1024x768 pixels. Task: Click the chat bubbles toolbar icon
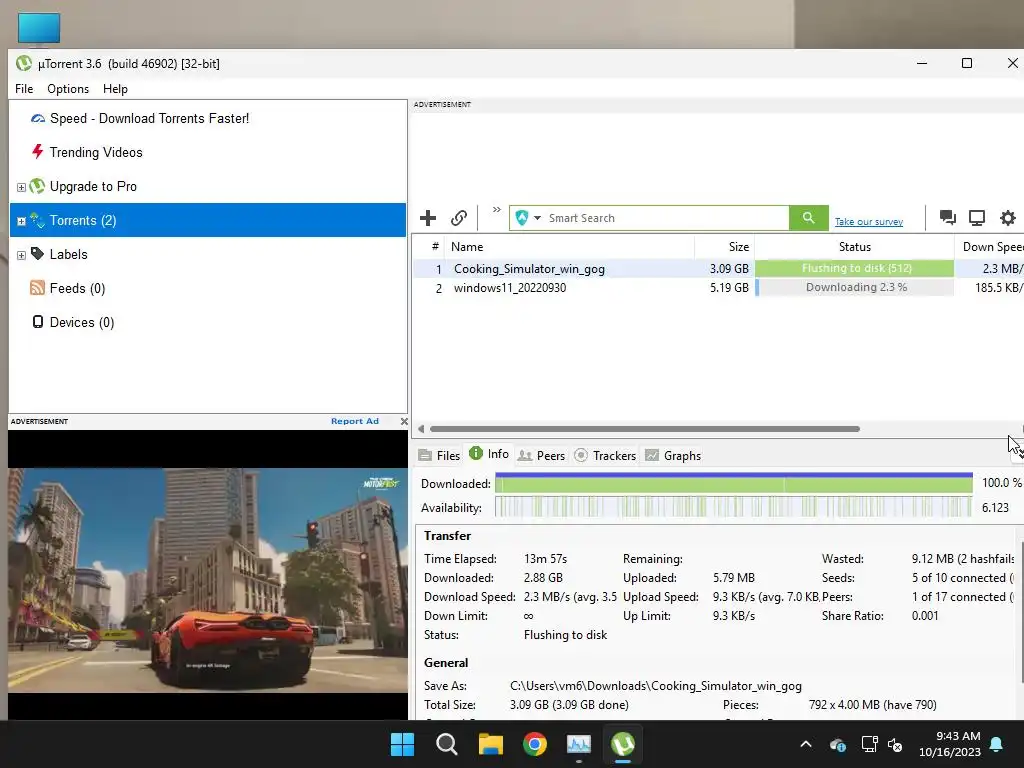pyautogui.click(x=948, y=217)
